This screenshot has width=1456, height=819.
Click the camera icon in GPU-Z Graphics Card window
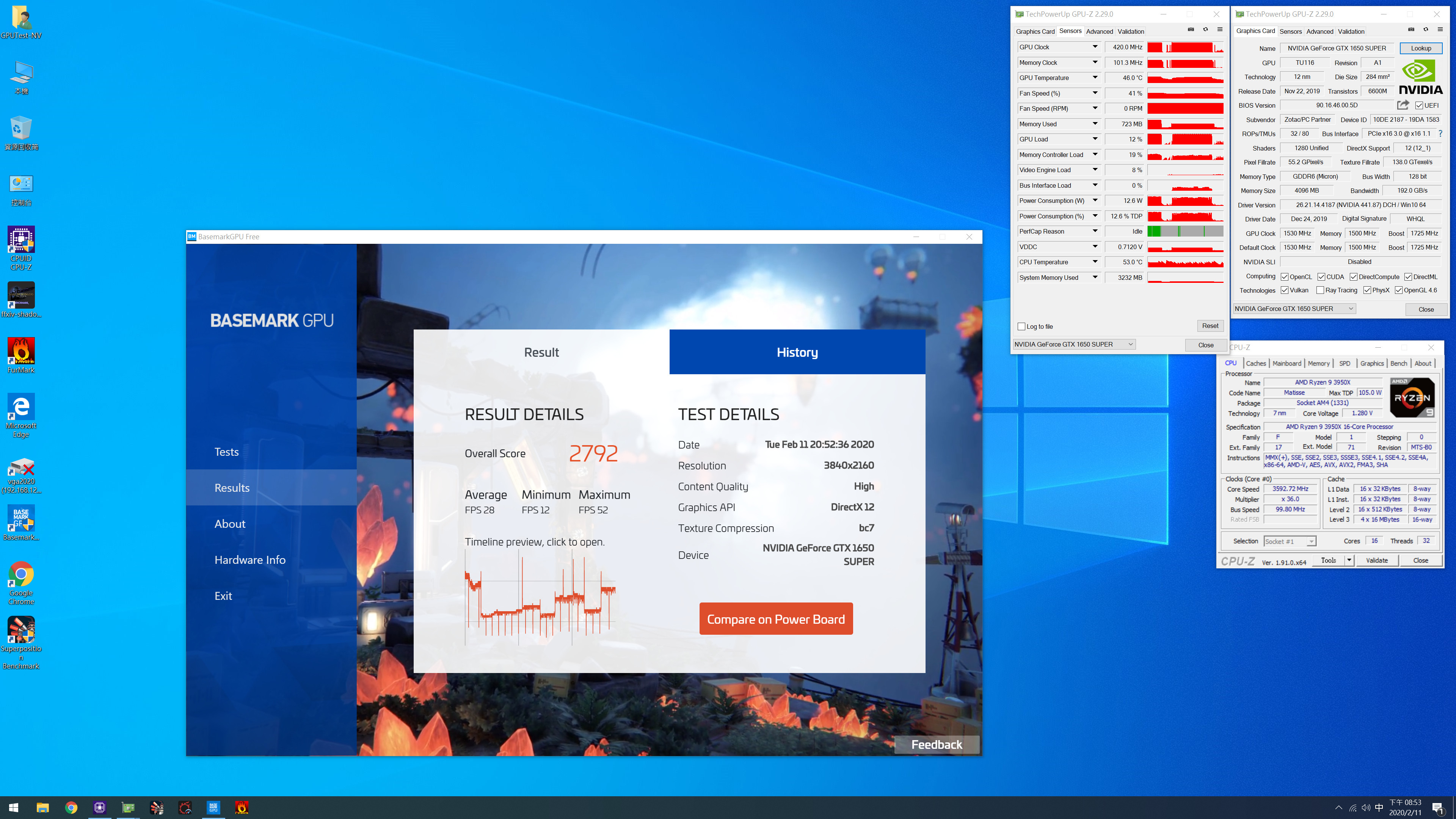[x=1411, y=30]
